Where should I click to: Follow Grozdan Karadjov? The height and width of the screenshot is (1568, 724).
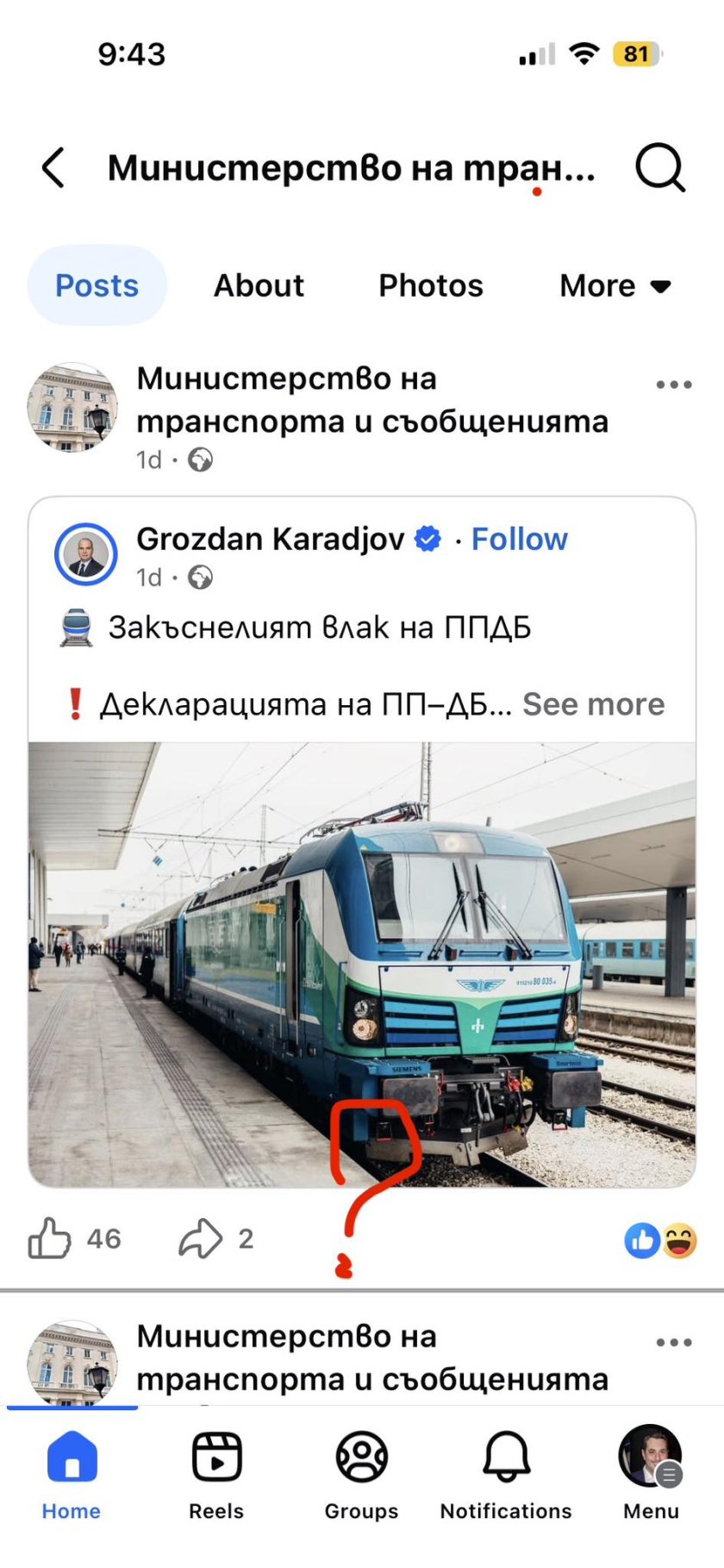point(520,539)
